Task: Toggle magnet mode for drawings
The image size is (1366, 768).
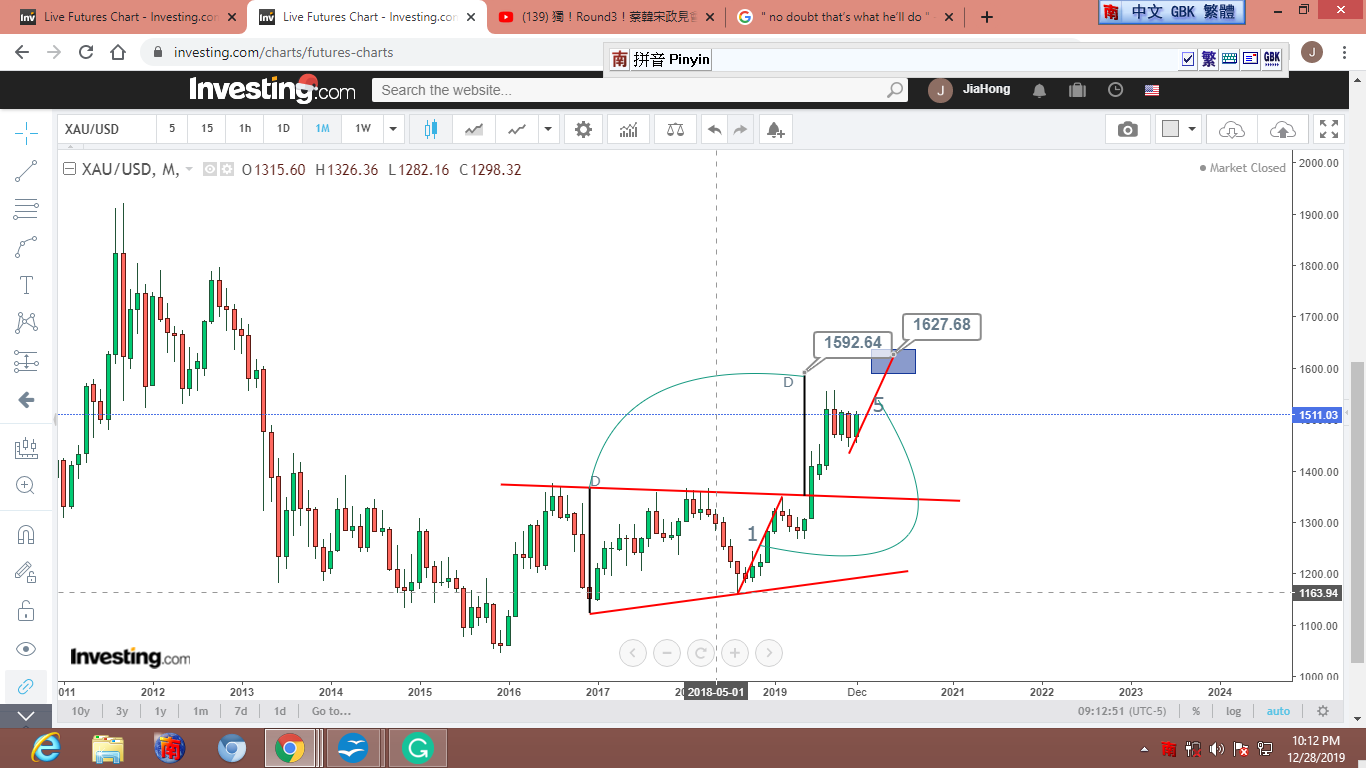Action: point(26,535)
